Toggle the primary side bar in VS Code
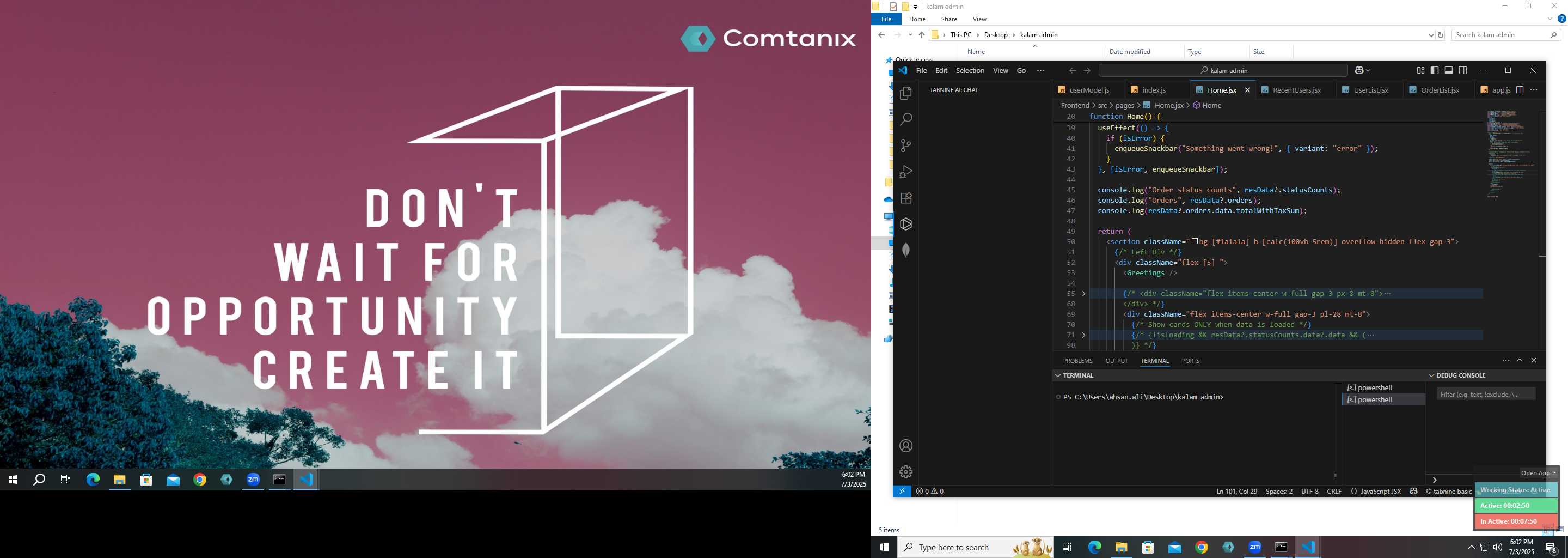1568x558 pixels. tap(1434, 71)
